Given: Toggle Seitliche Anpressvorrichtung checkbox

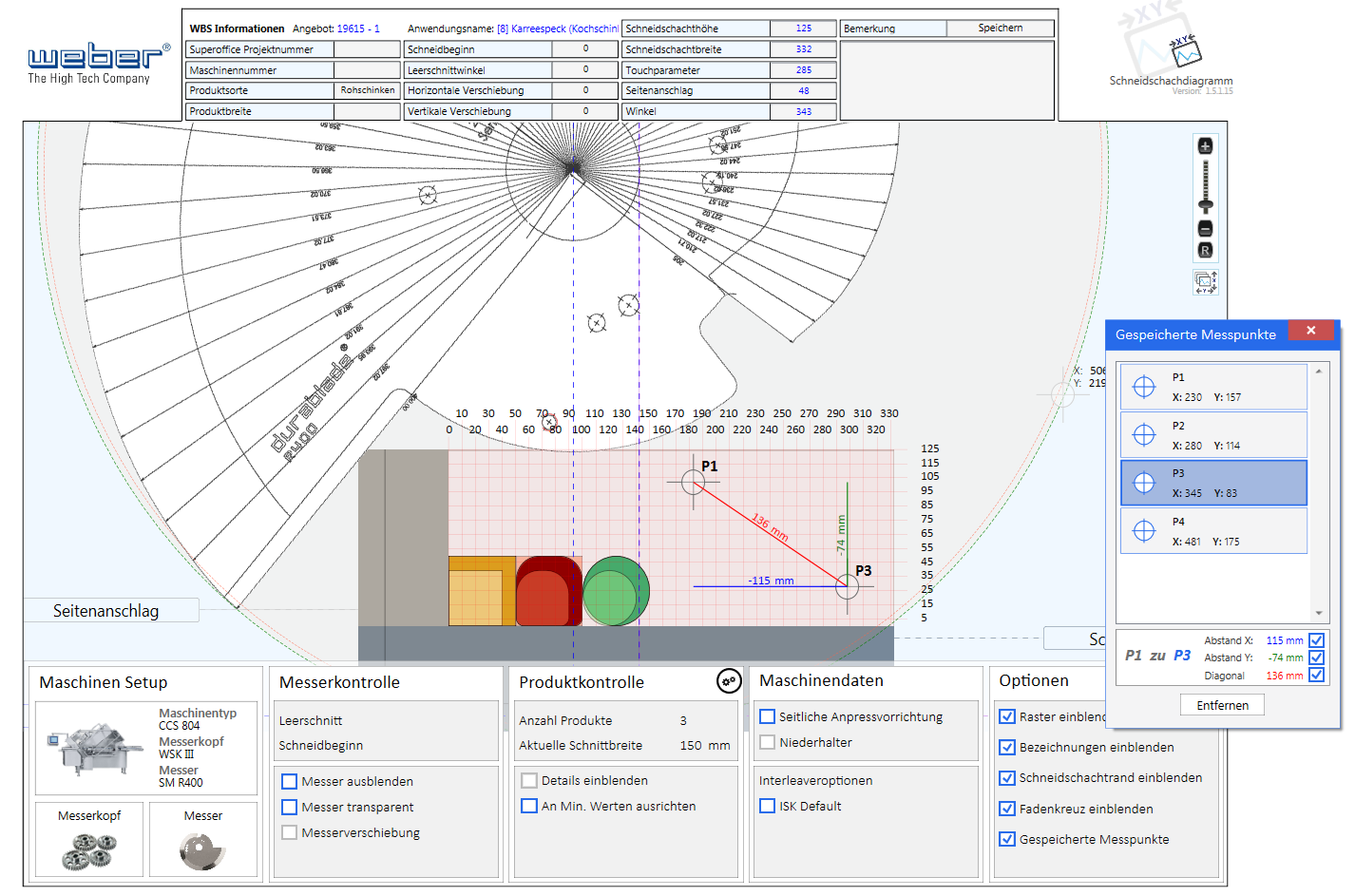Looking at the screenshot, I should pos(768,717).
